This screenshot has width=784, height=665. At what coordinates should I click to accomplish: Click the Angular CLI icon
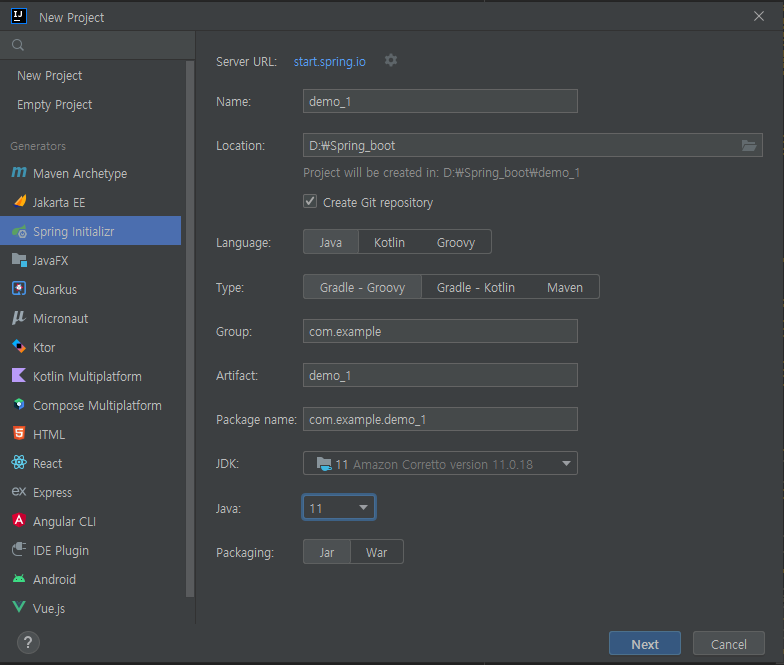pyautogui.click(x=19, y=520)
